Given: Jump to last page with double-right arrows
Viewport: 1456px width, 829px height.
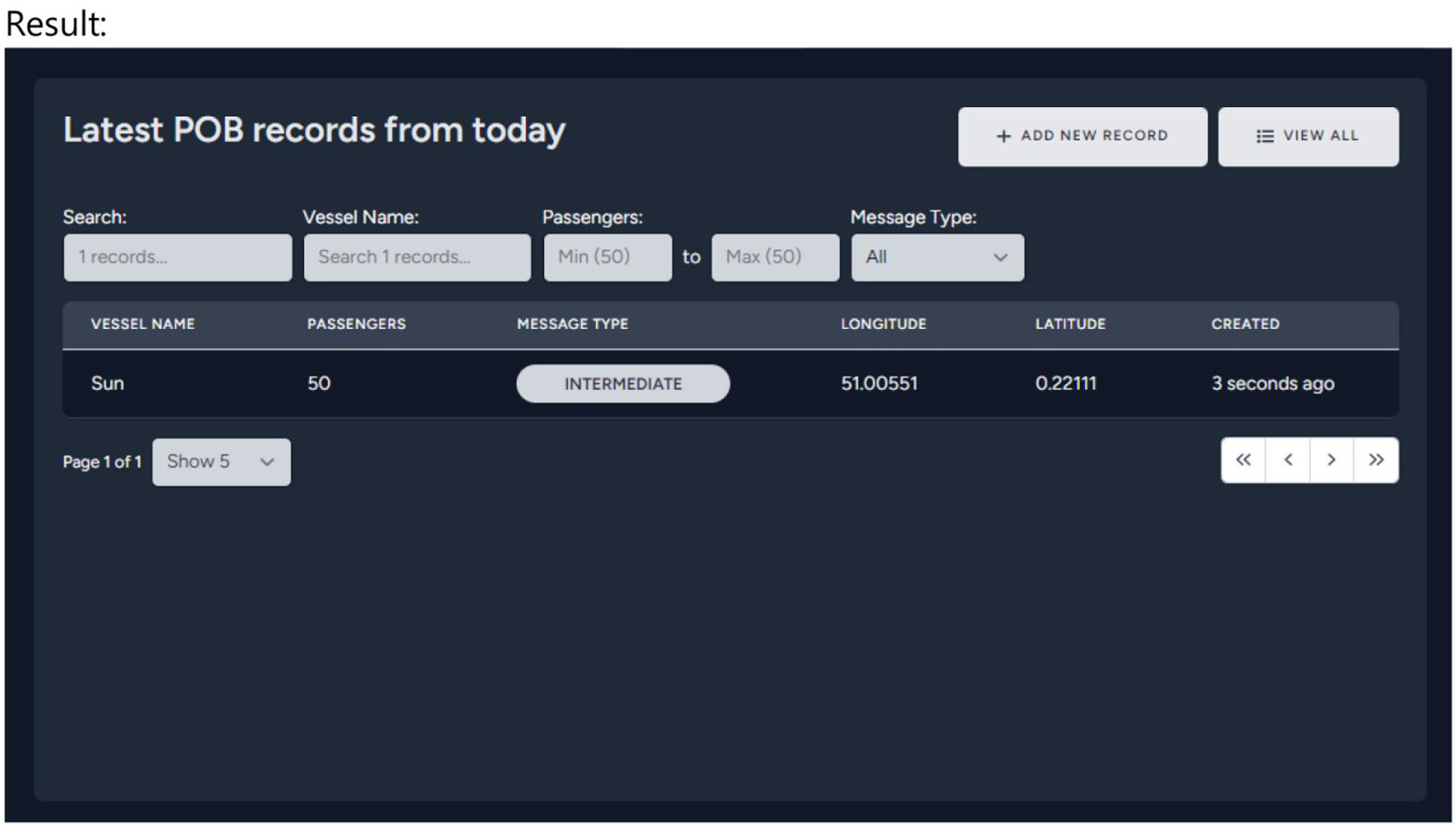Looking at the screenshot, I should coord(1376,460).
